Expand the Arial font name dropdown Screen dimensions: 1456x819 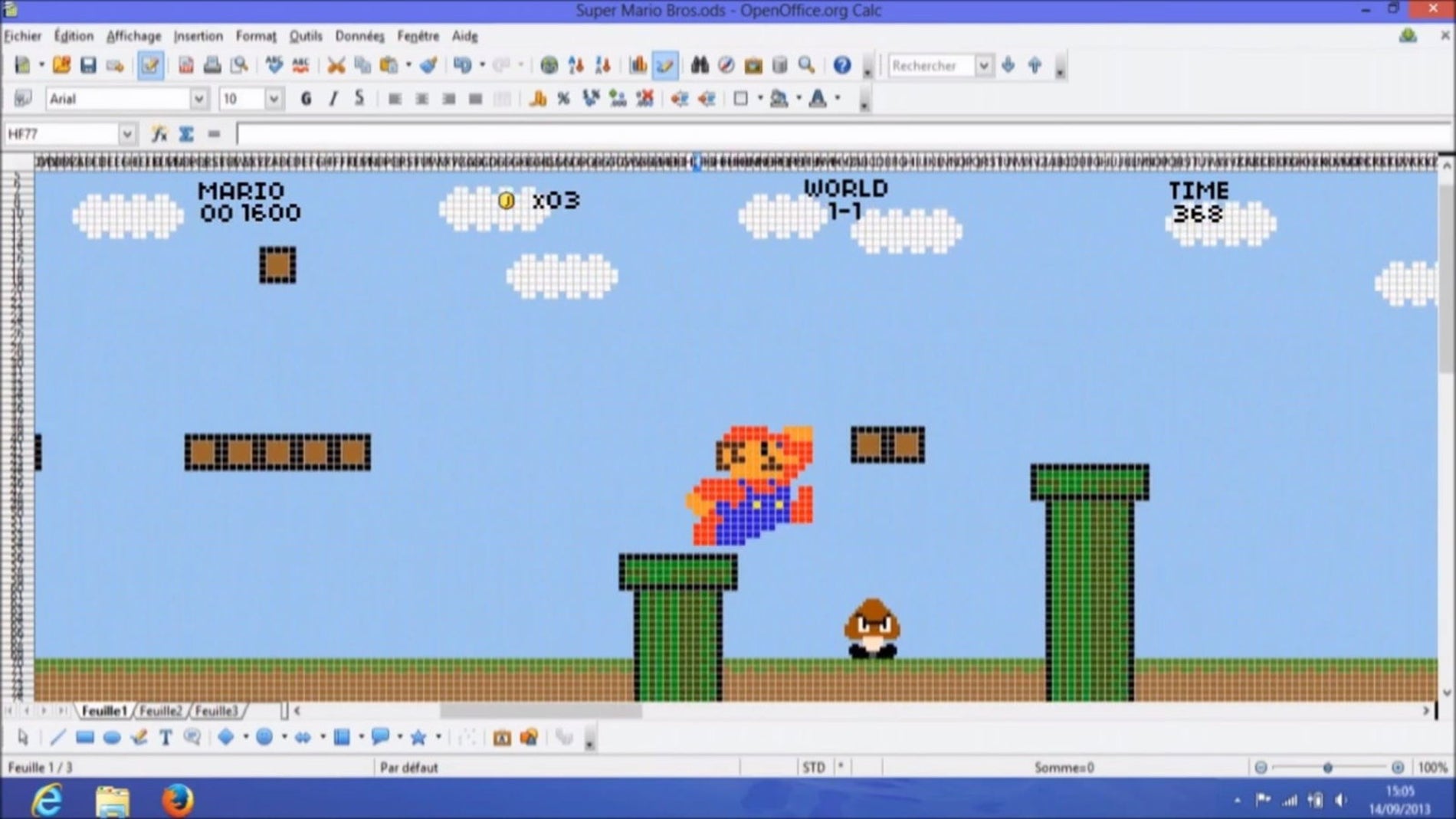[x=198, y=99]
